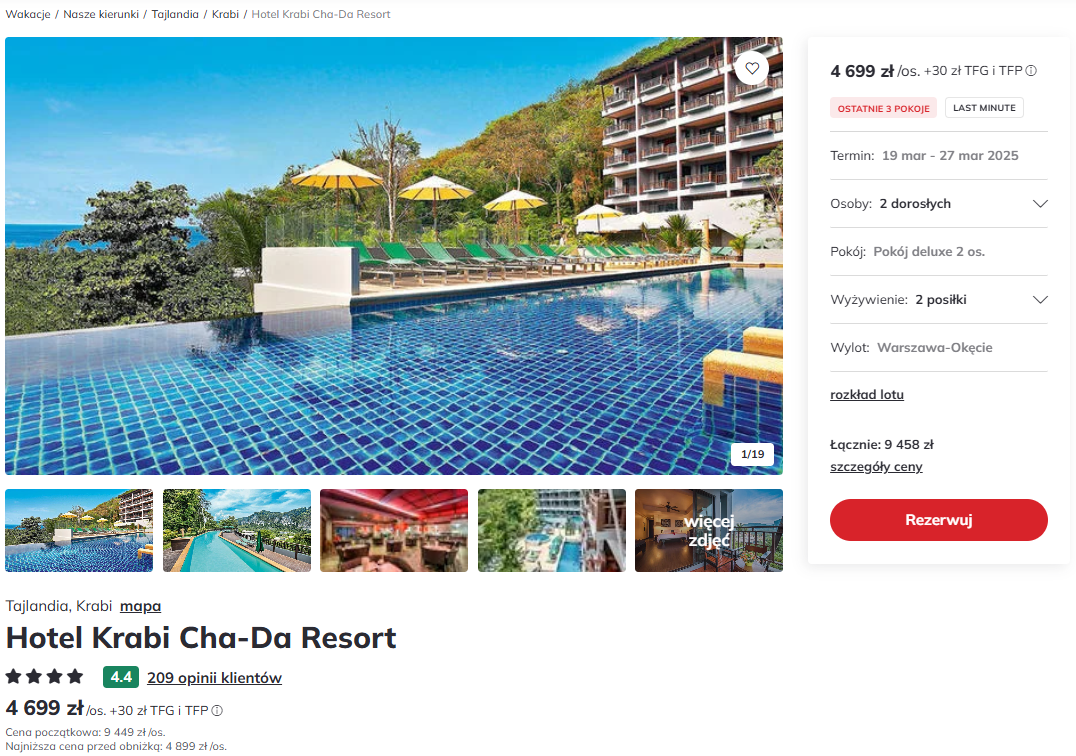The width and height of the screenshot is (1076, 756).
Task: Expand the Wyżywienie 2 posiłki dropdown
Action: 939,300
